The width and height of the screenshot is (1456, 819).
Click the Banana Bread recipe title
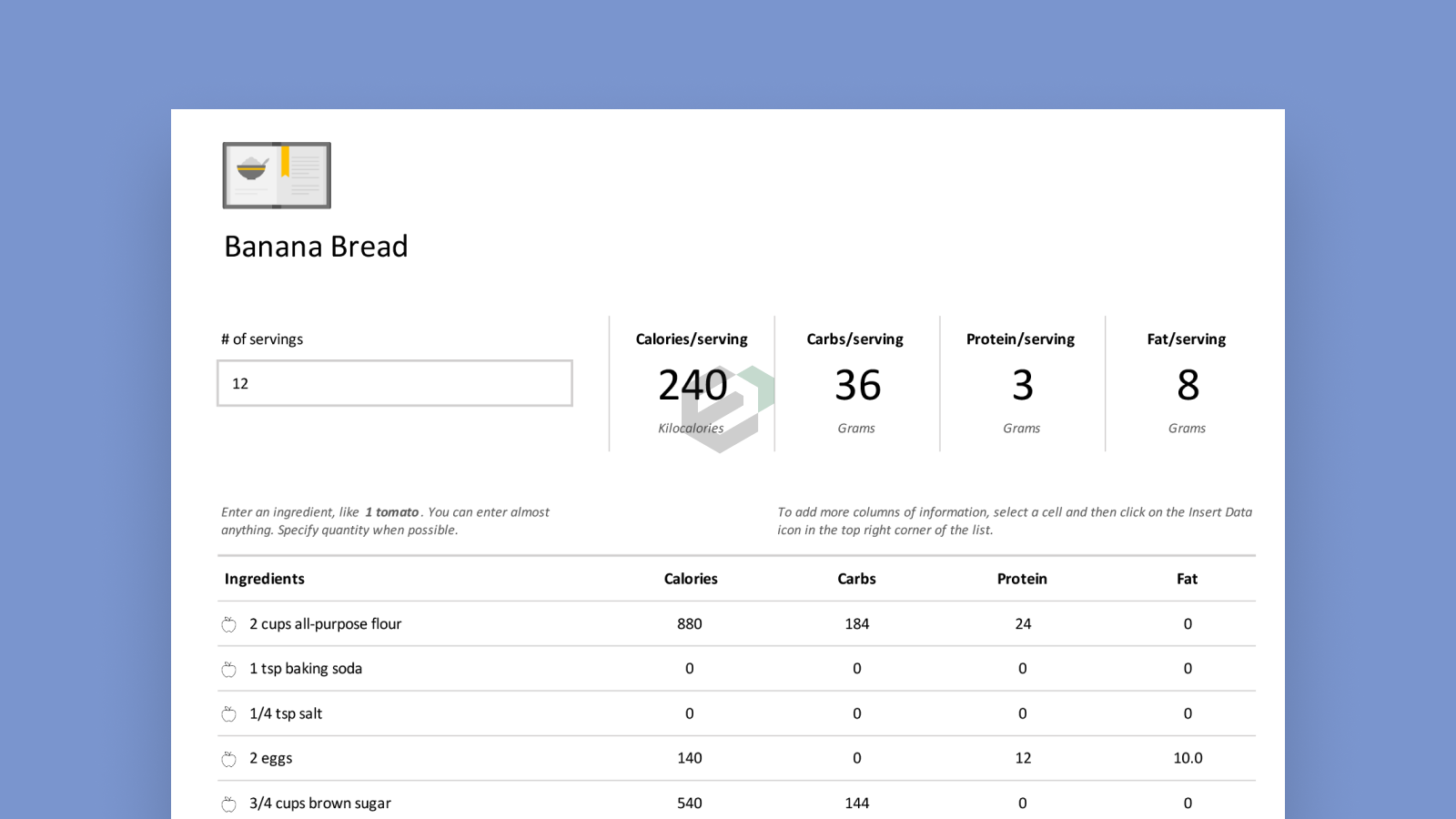click(x=316, y=246)
